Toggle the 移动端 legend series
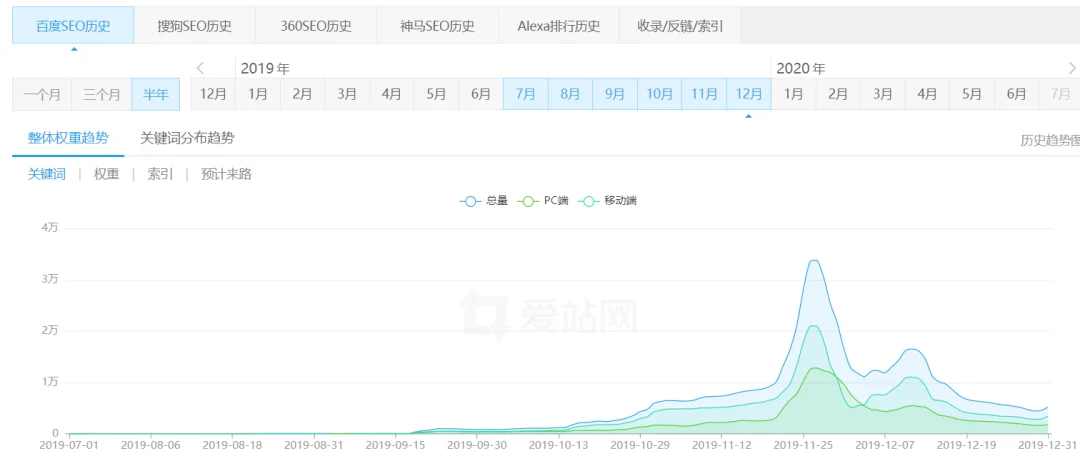Screen dimensions: 1080x461 (610, 201)
